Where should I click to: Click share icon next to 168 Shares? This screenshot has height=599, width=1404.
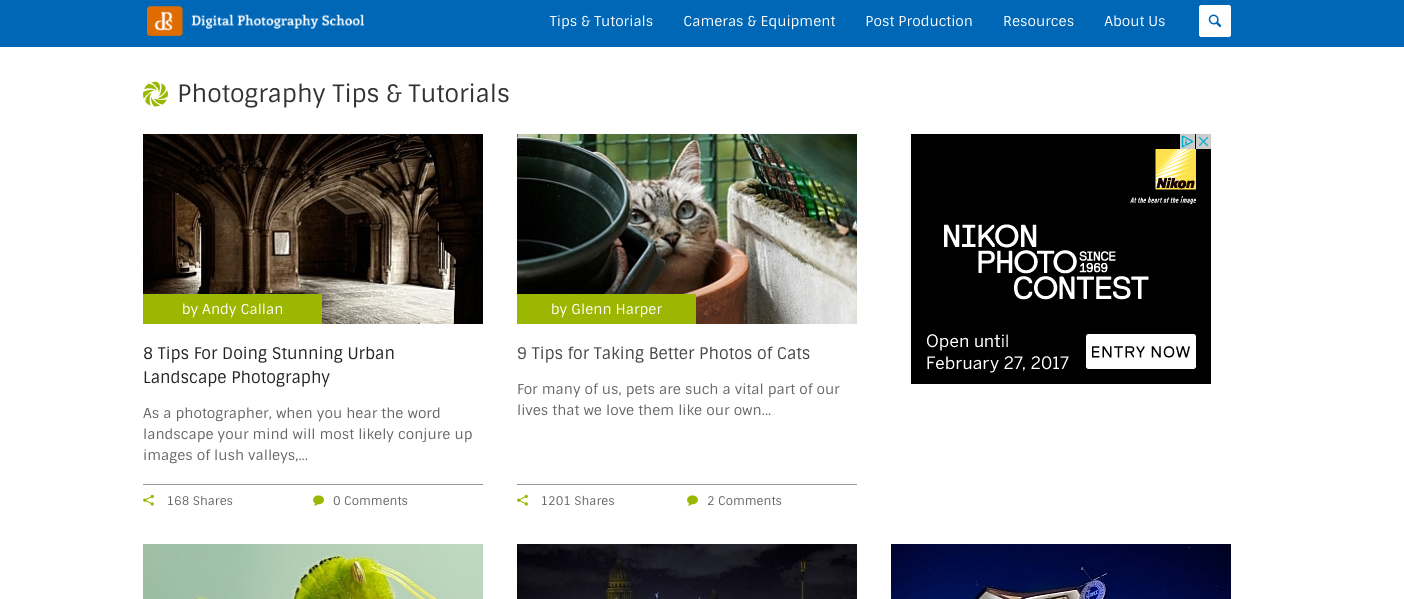coord(149,501)
